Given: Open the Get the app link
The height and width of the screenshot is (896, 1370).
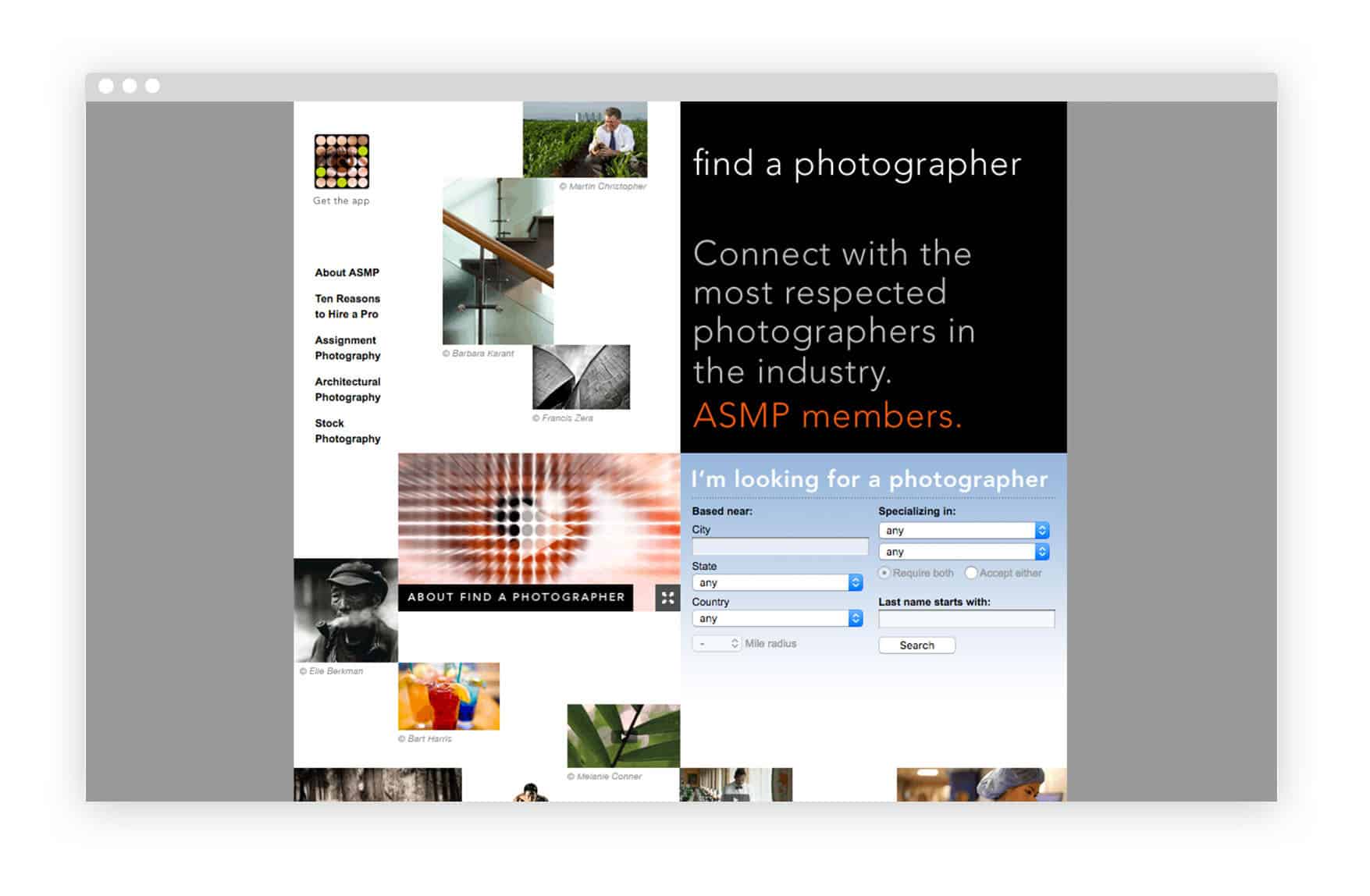Looking at the screenshot, I should (x=341, y=201).
